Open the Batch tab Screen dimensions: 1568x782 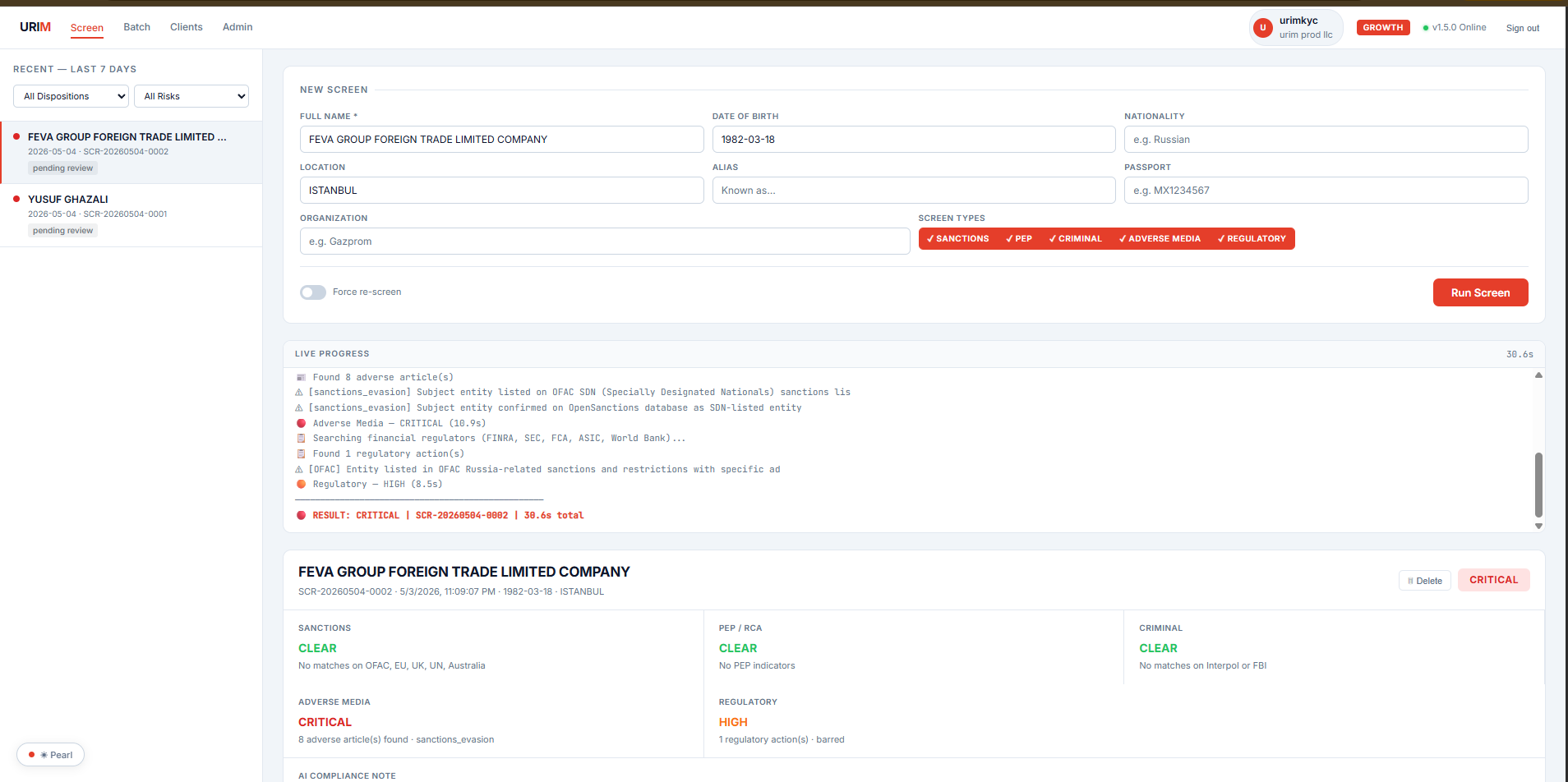(x=137, y=27)
